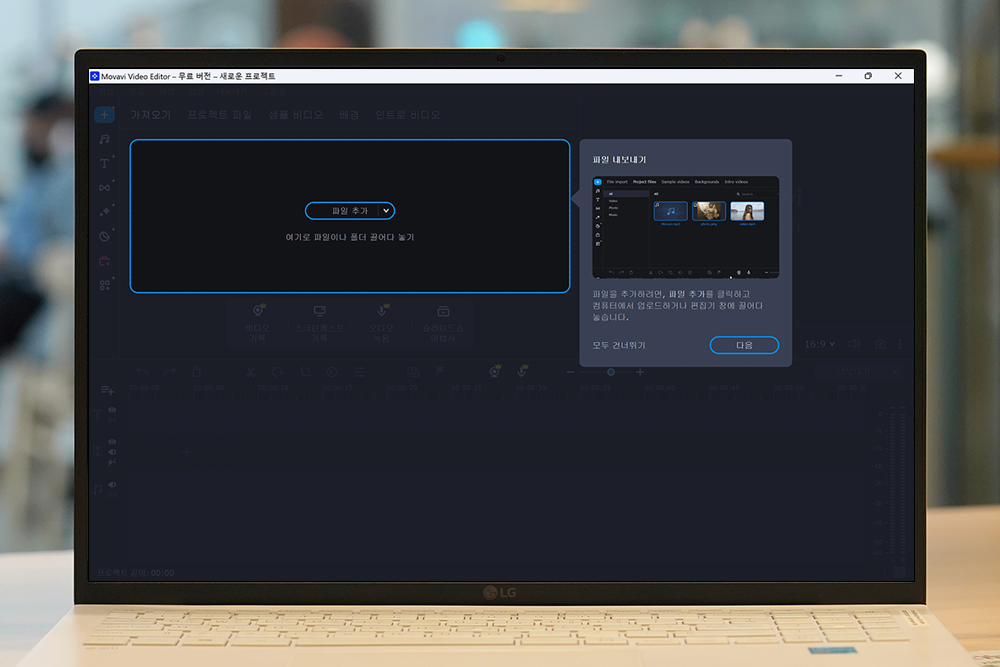Toggle the preview volume speaker icon
1000x667 pixels.
coord(854,344)
